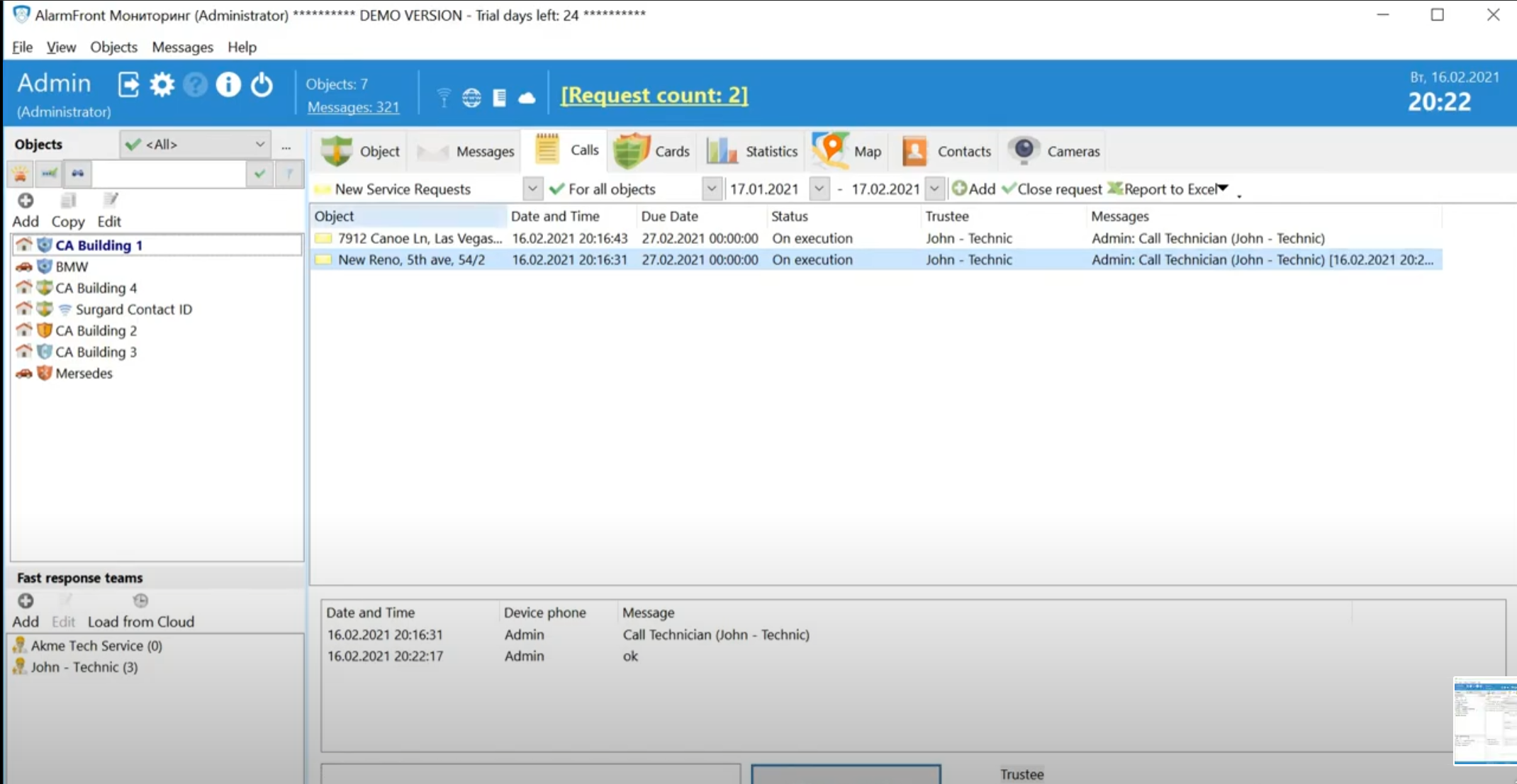Sort by the Due Date column header
The width and height of the screenshot is (1517, 784).
click(x=702, y=216)
